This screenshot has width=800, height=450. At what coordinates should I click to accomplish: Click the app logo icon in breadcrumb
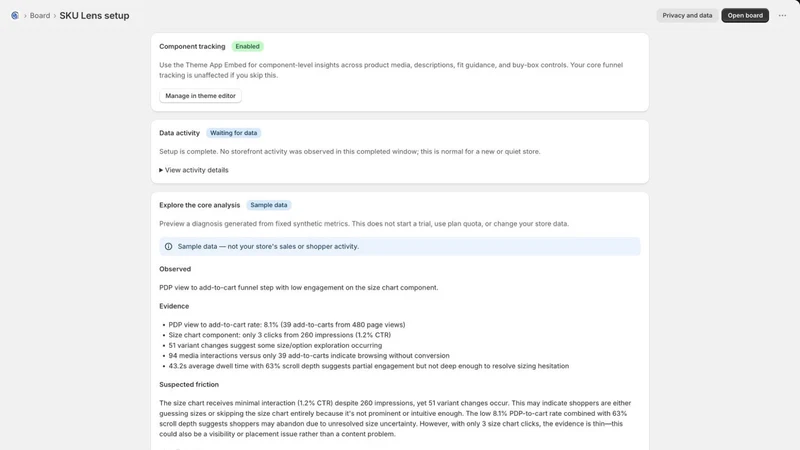click(x=15, y=16)
